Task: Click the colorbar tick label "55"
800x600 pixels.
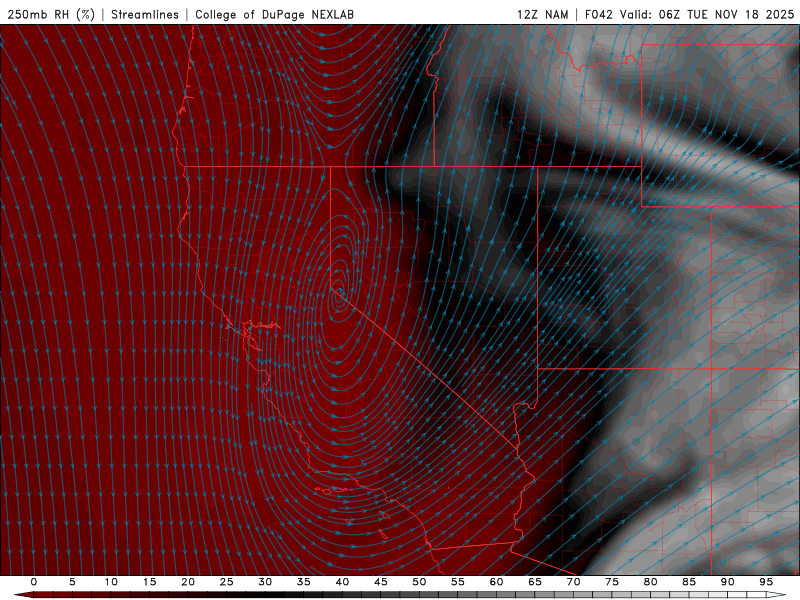Action: pos(458,582)
